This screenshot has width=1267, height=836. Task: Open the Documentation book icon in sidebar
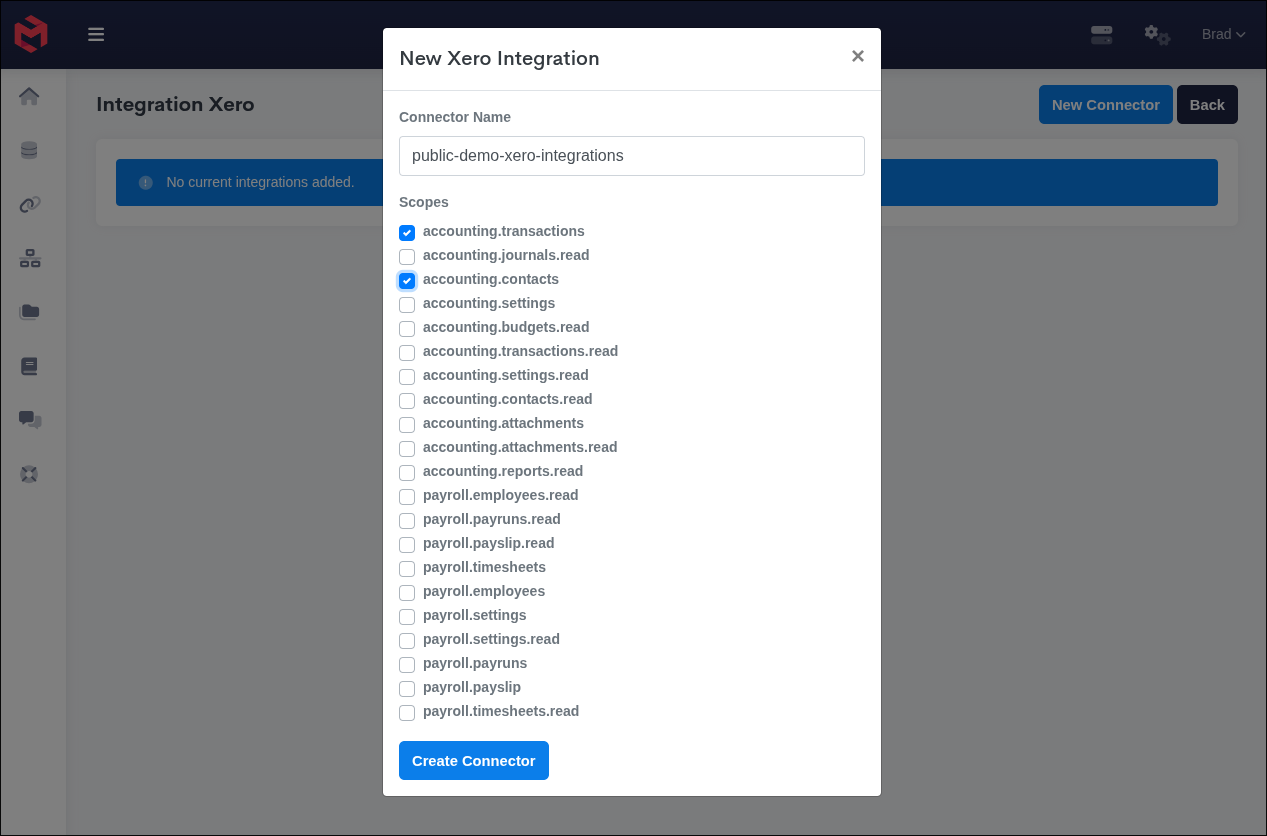pyautogui.click(x=29, y=366)
